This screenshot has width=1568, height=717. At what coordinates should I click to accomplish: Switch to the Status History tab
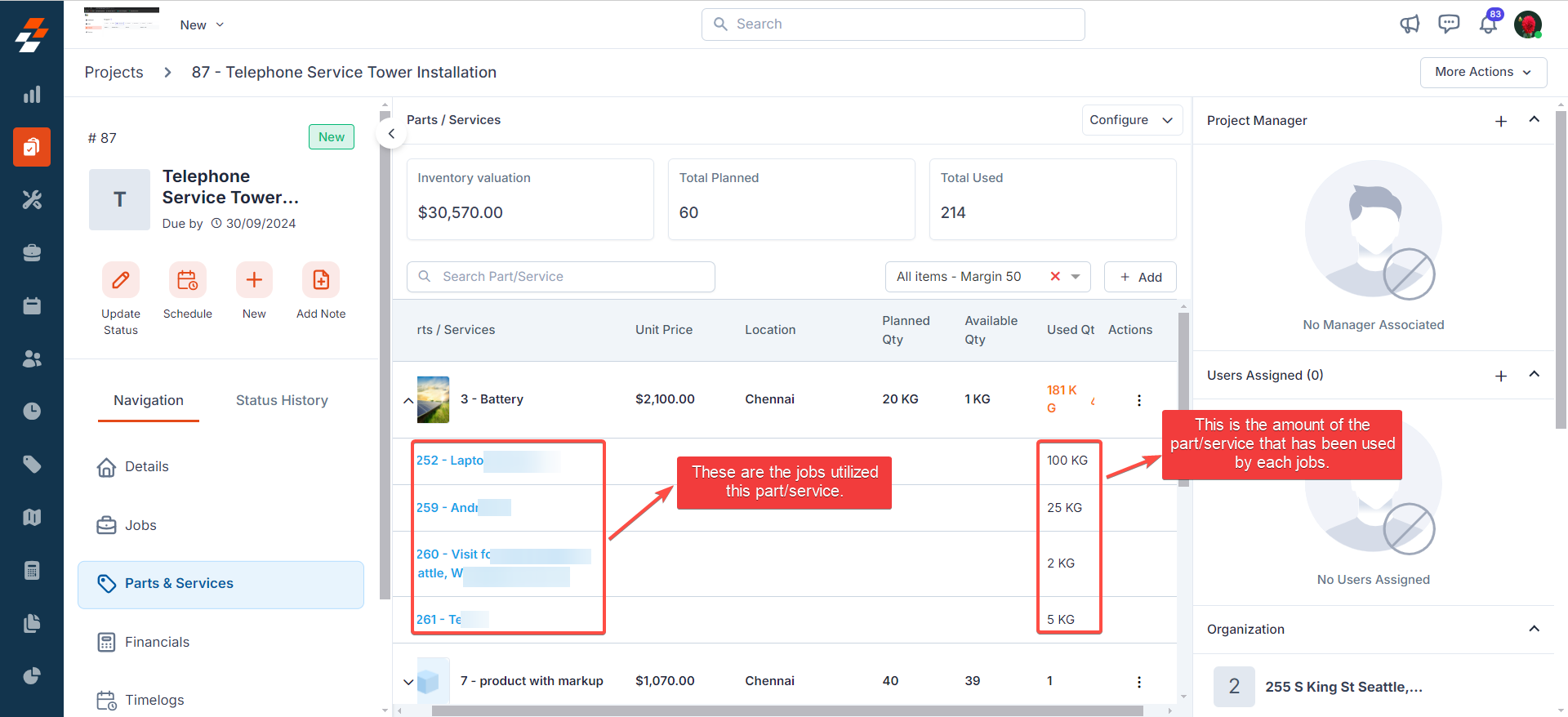tap(282, 400)
